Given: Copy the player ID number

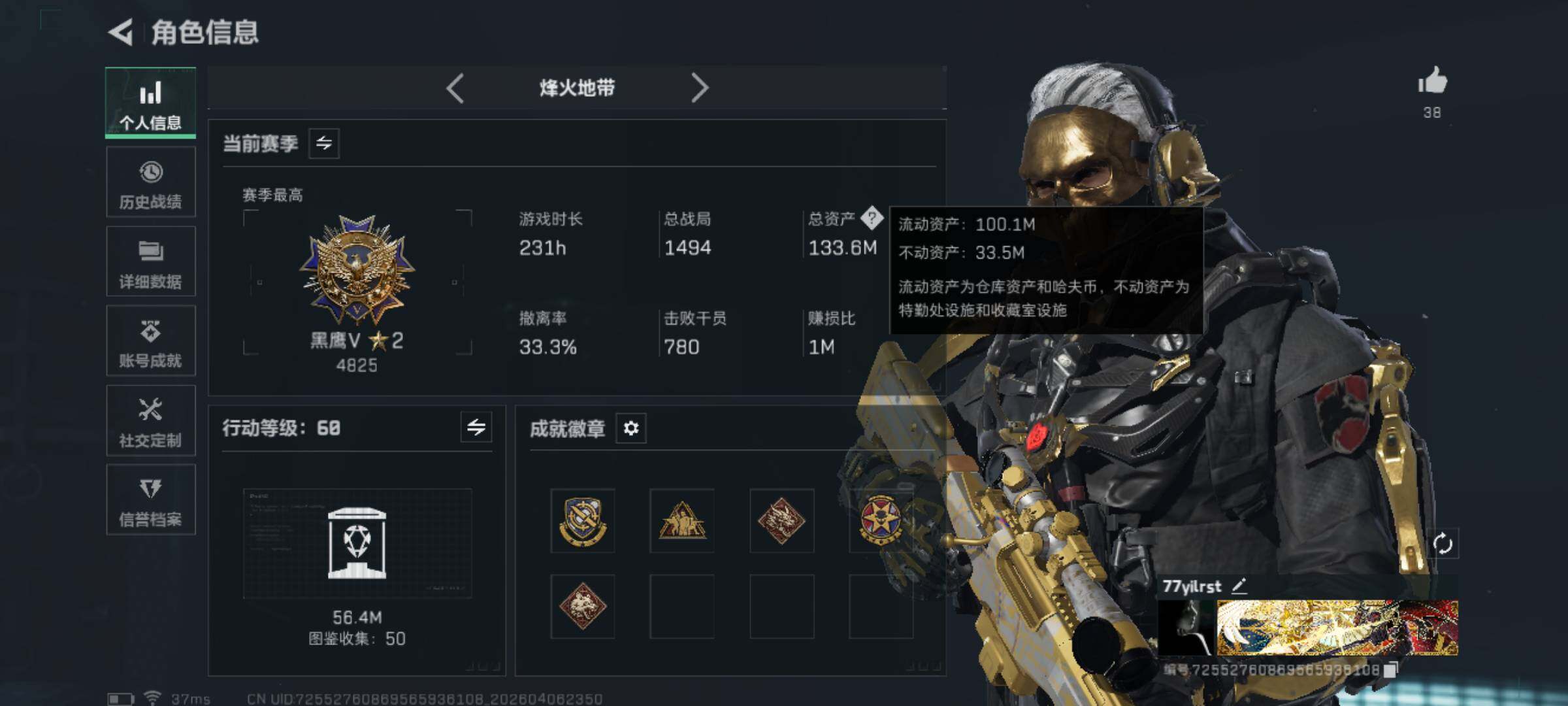Looking at the screenshot, I should [1391, 669].
